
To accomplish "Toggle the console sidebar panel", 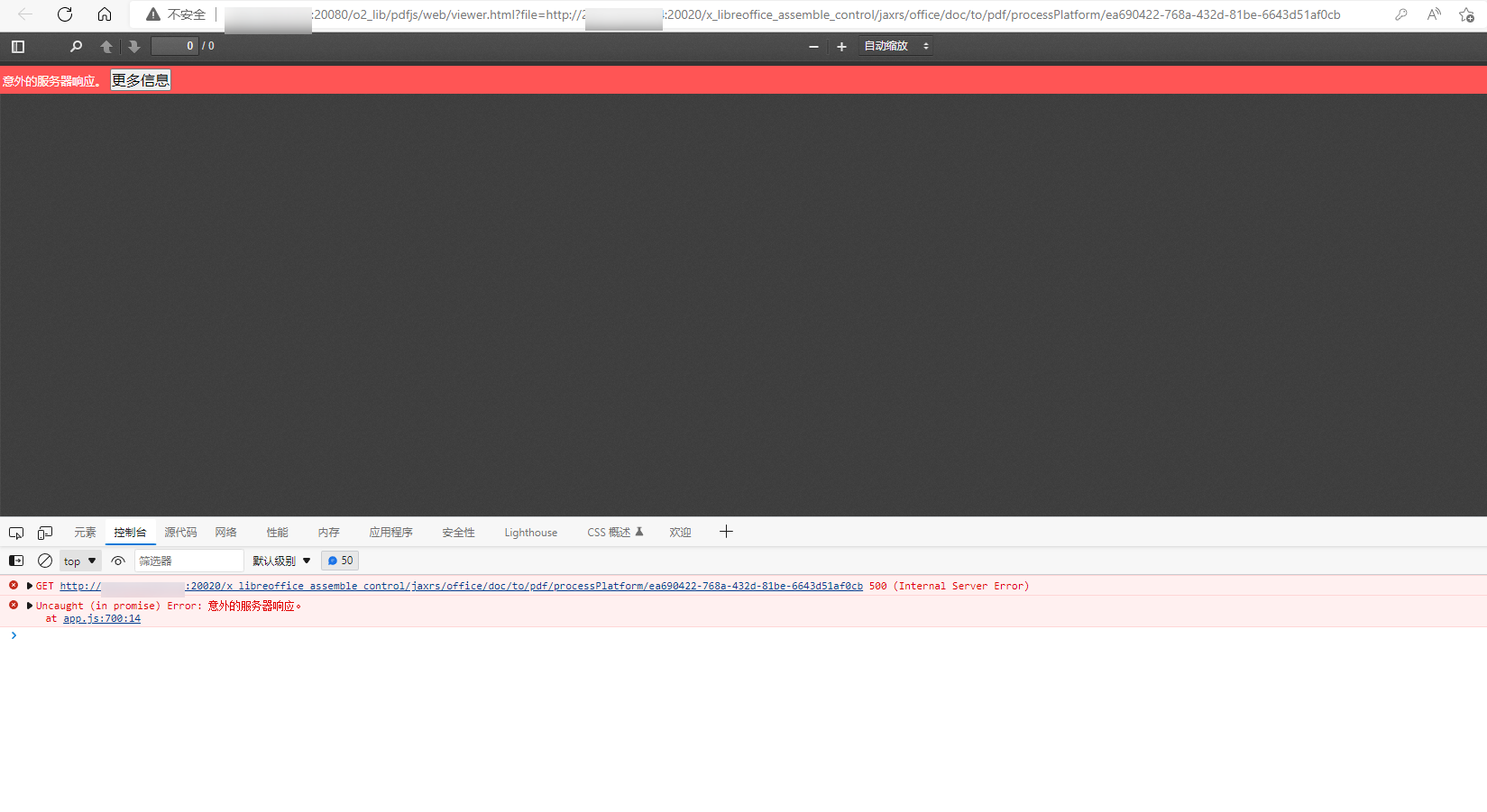I will coord(16,561).
